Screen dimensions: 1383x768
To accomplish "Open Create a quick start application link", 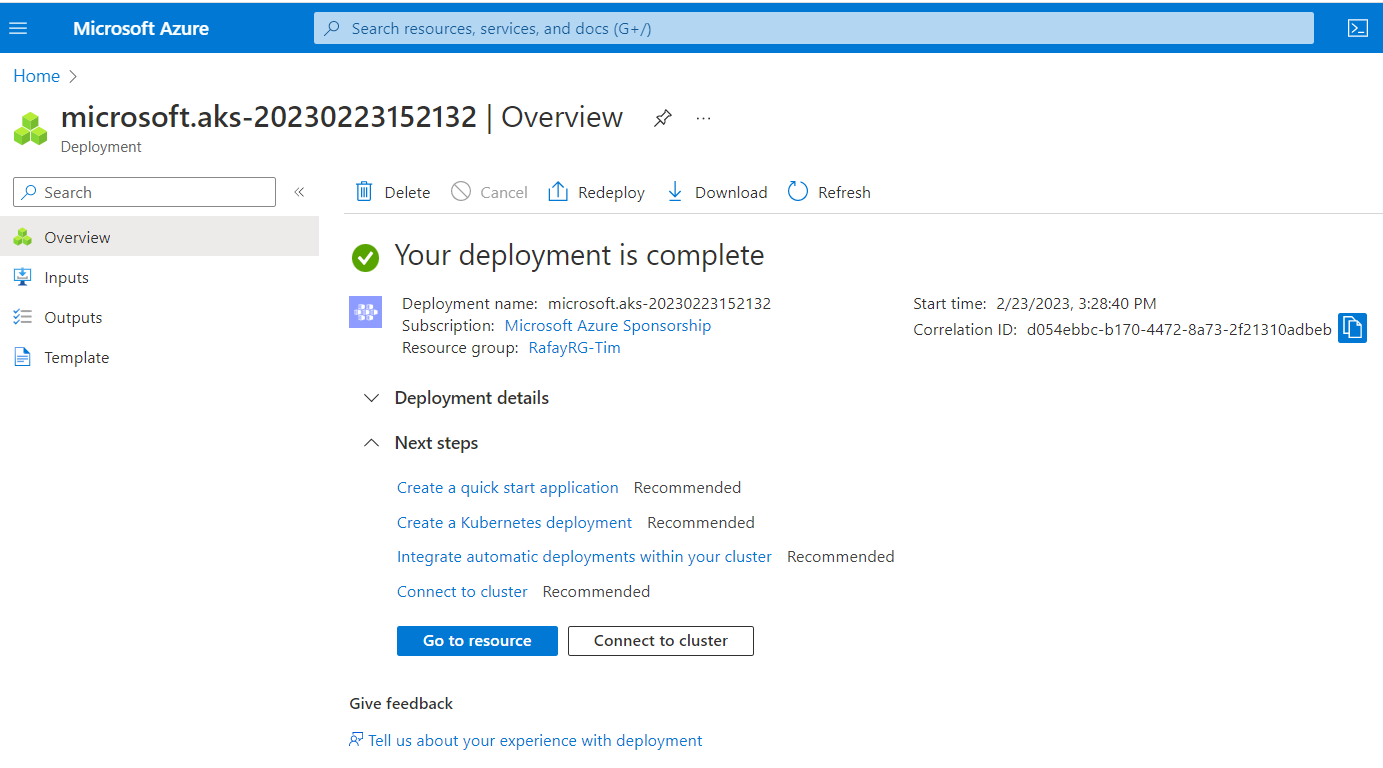I will point(508,488).
